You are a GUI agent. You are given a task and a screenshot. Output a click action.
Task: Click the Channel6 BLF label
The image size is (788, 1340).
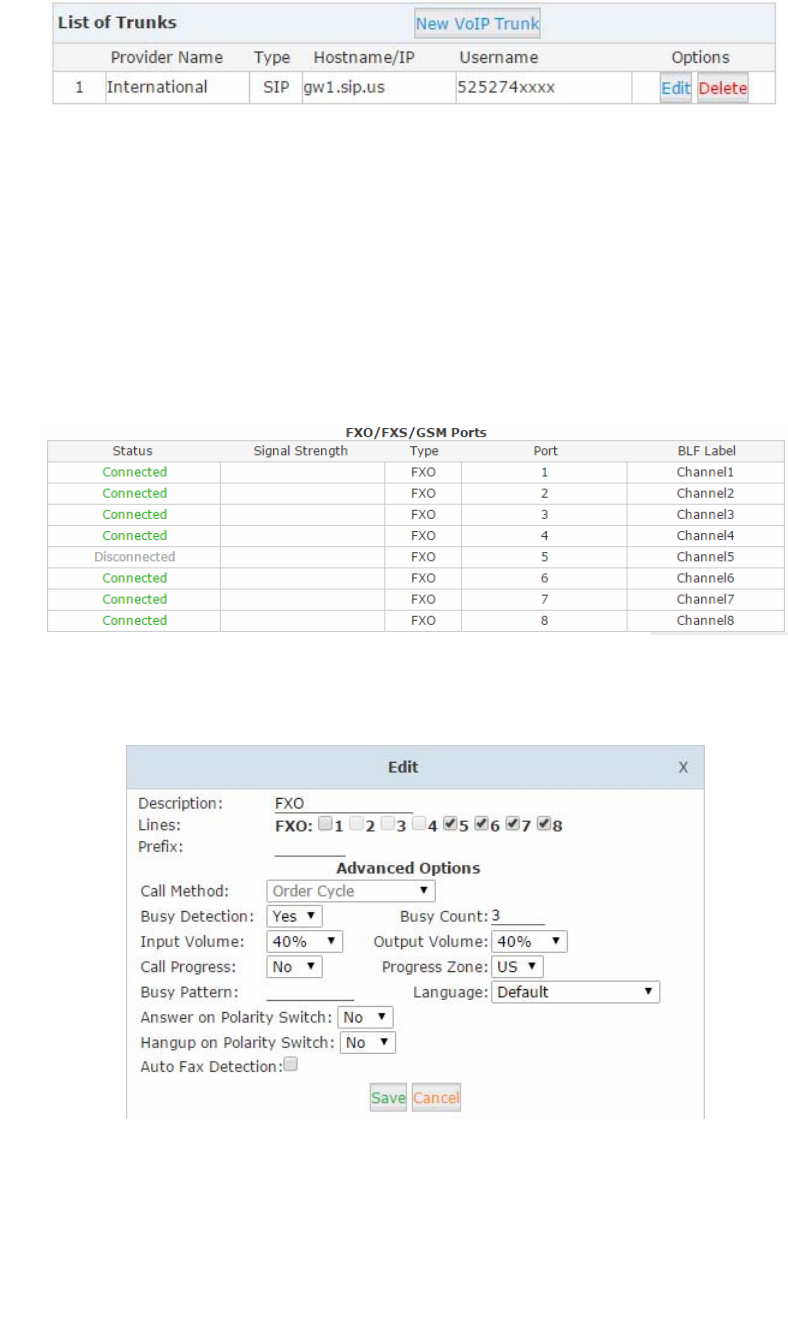tap(706, 578)
